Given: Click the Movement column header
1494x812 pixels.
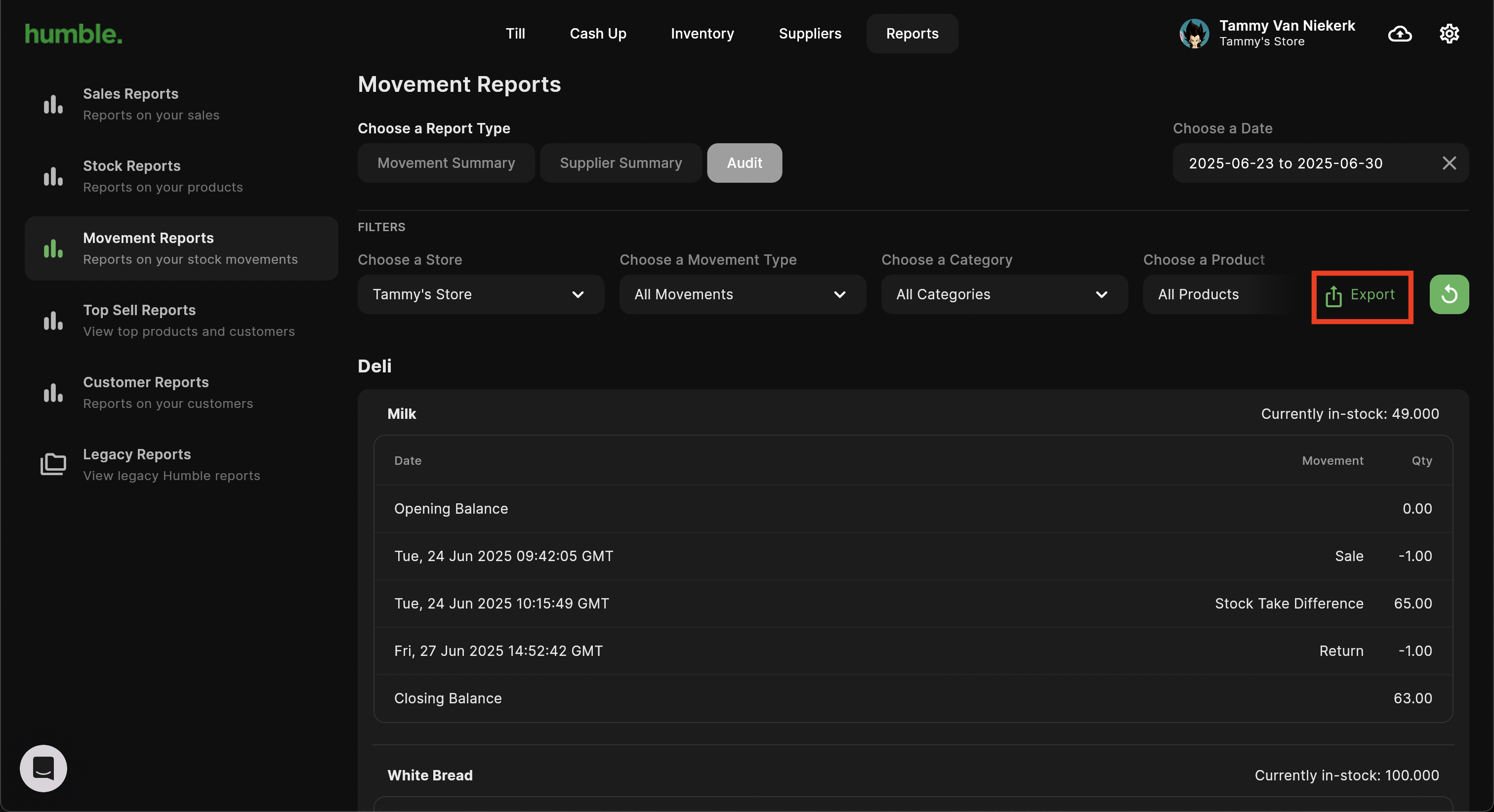Looking at the screenshot, I should pos(1332,460).
